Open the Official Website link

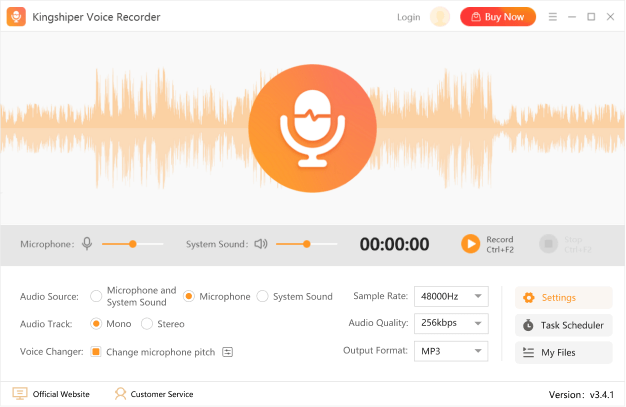51,394
